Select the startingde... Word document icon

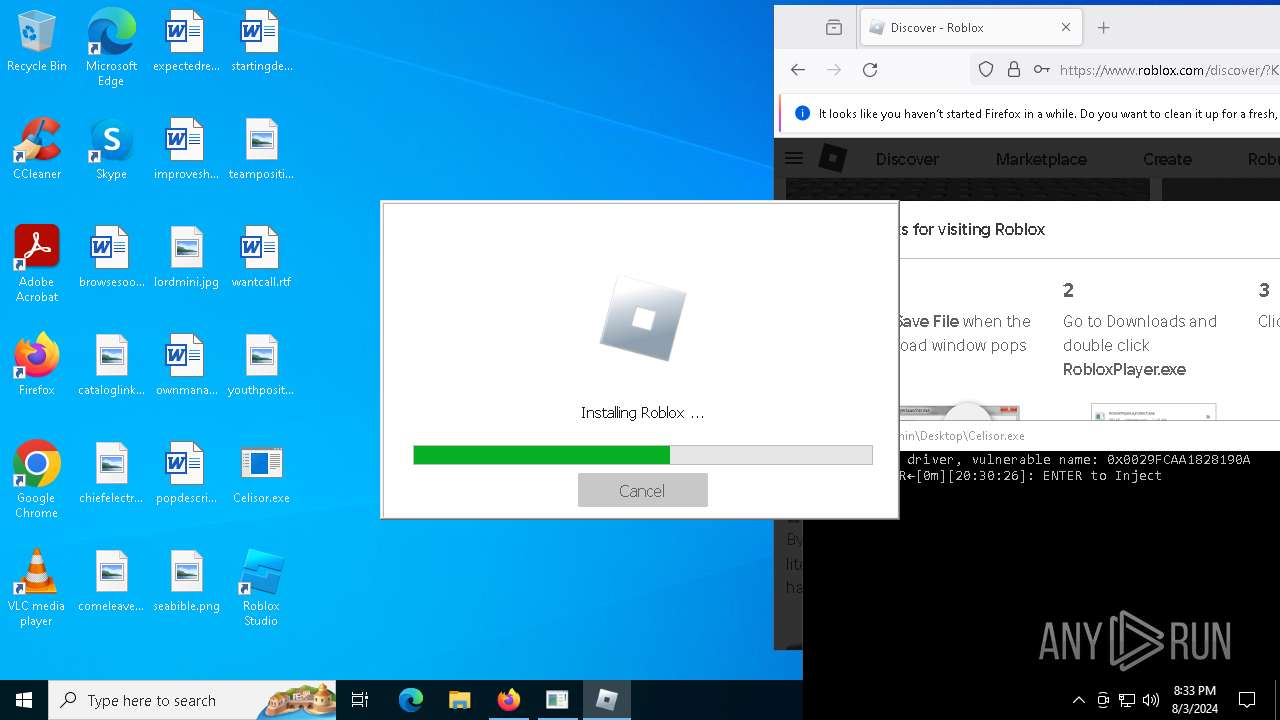click(261, 41)
